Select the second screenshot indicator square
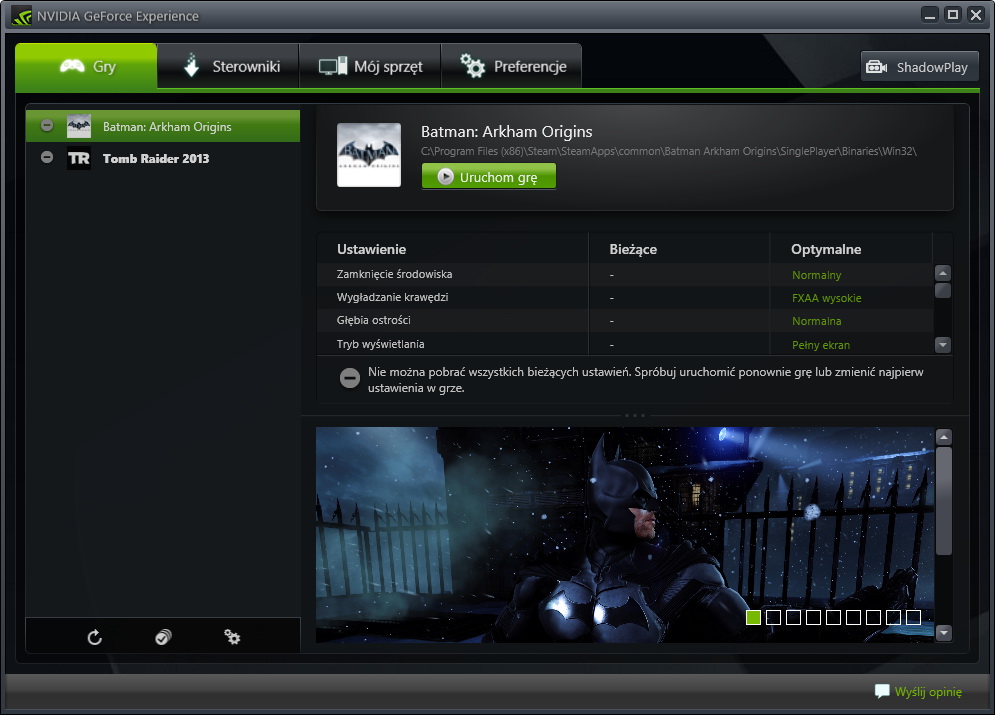This screenshot has height=715, width=995. point(774,617)
